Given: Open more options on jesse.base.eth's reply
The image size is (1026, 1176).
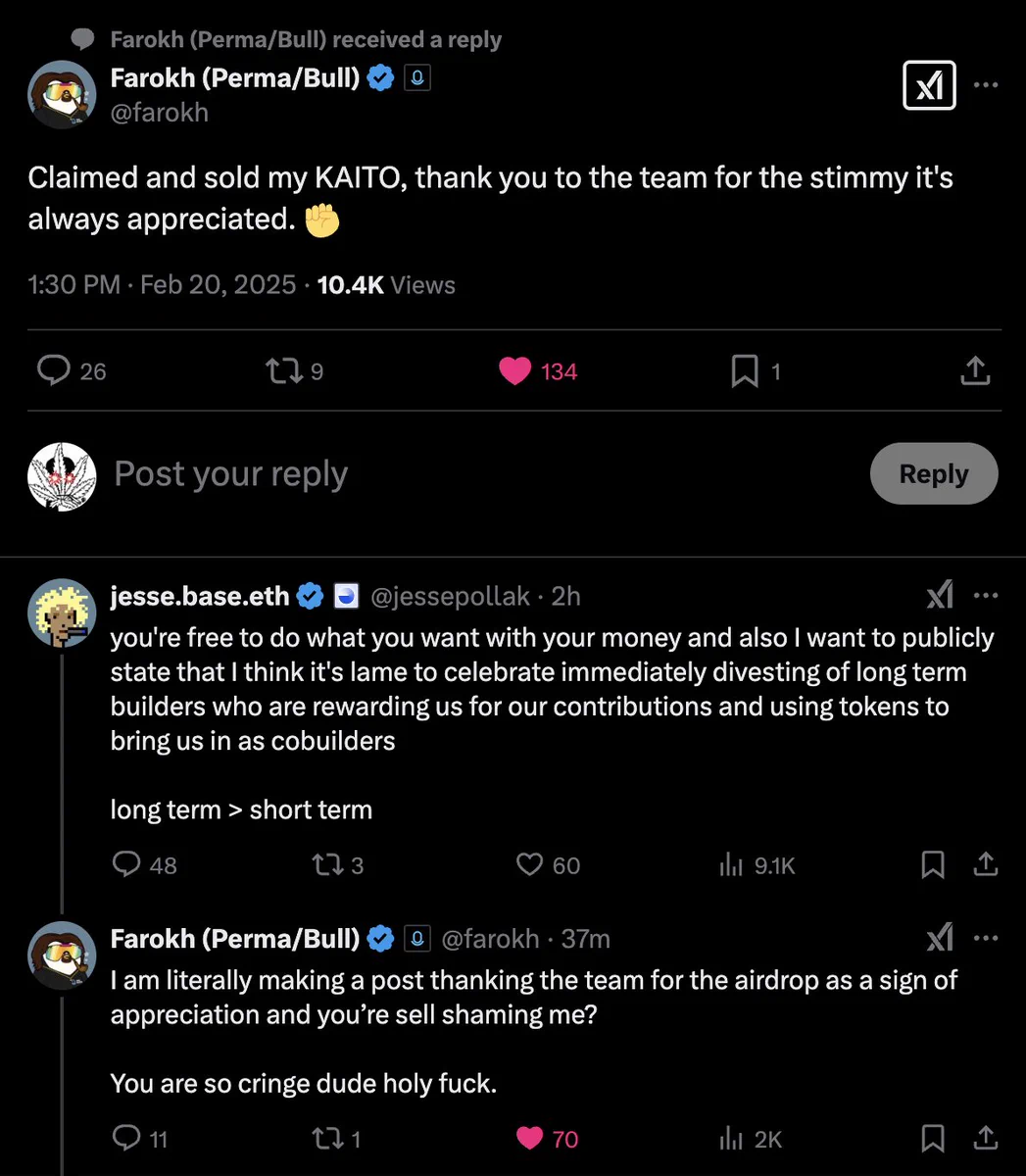Looking at the screenshot, I should pyautogui.click(x=985, y=596).
